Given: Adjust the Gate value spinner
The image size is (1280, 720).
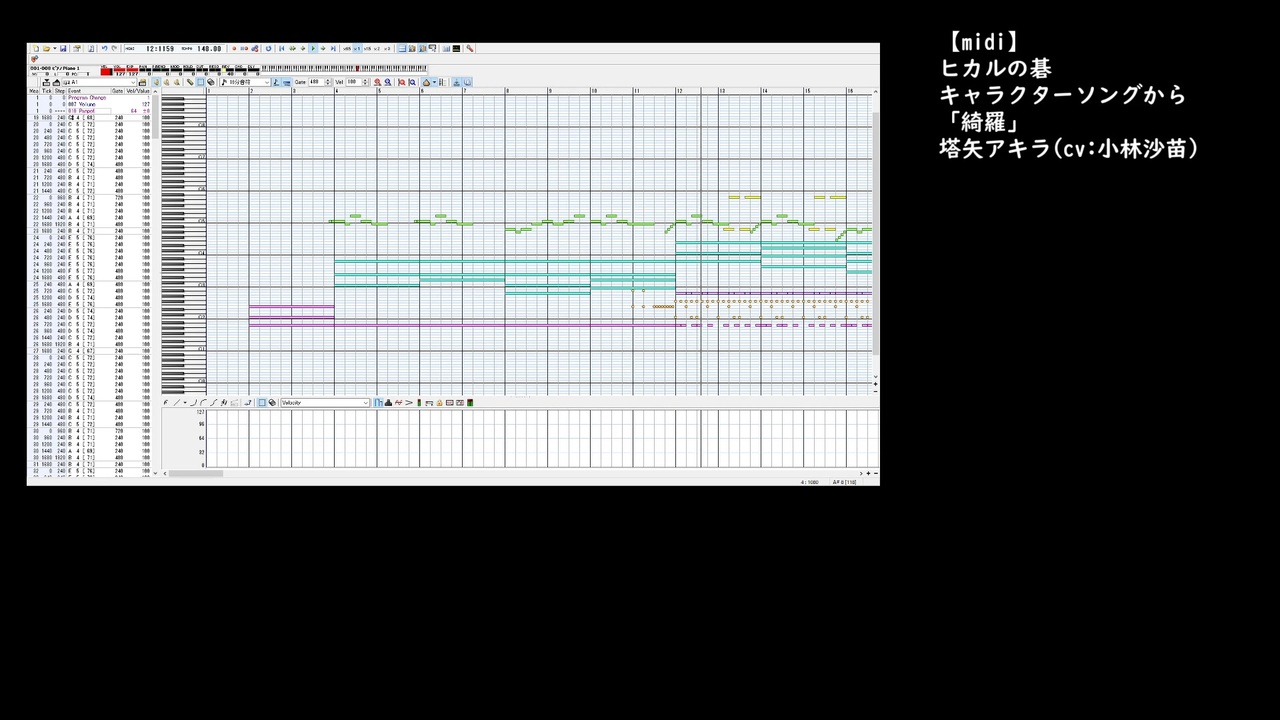Looking at the screenshot, I should pos(327,82).
